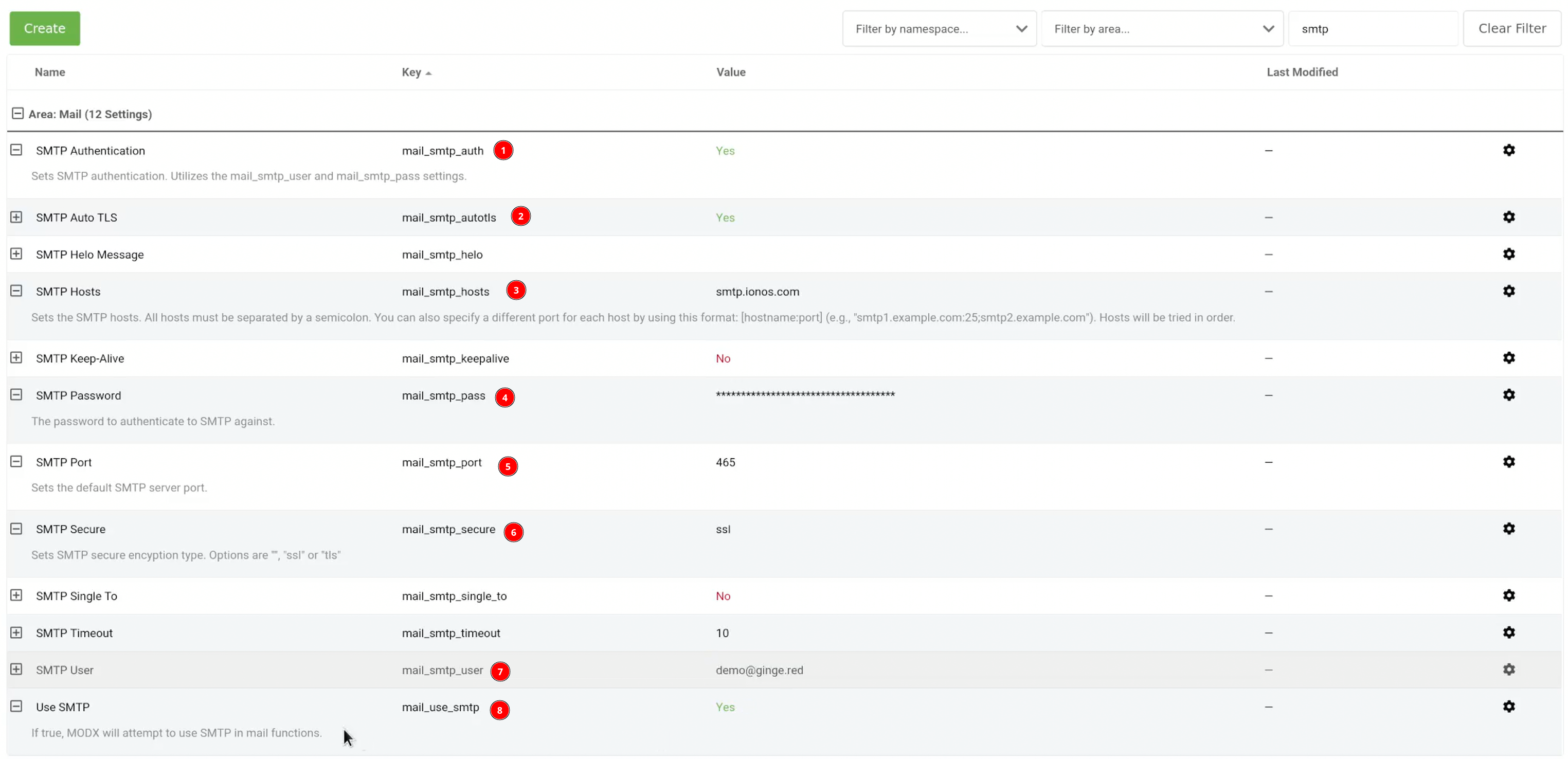Open the Filter by area dropdown

click(1161, 29)
